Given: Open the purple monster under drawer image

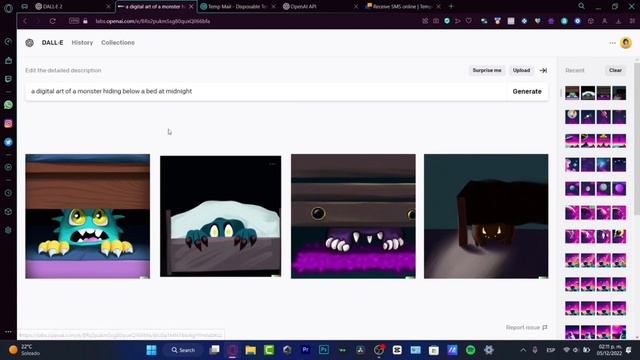Looking at the screenshot, I should 353,216.
